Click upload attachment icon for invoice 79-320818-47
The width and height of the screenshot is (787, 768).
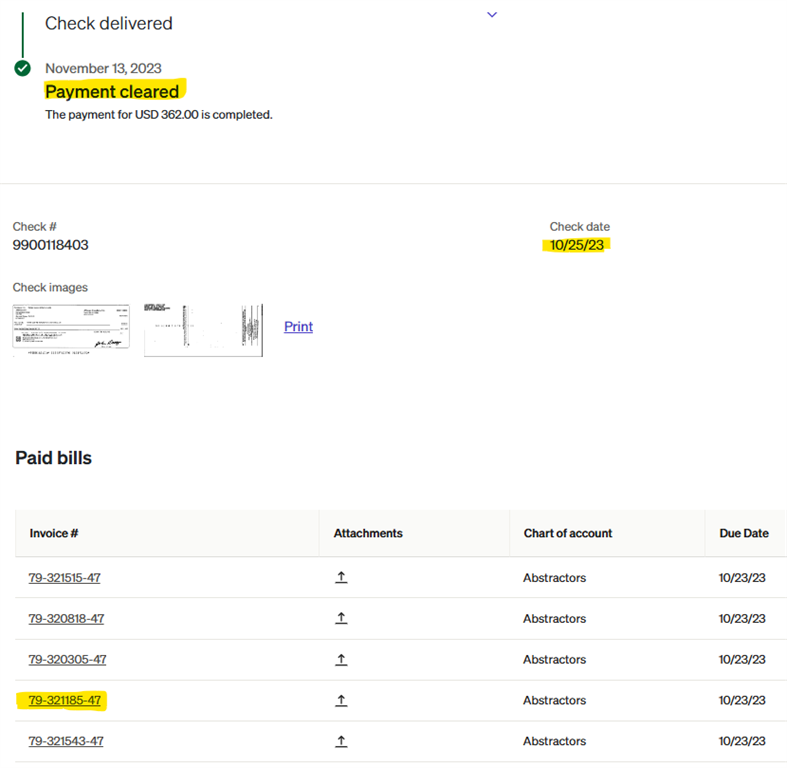coord(341,619)
